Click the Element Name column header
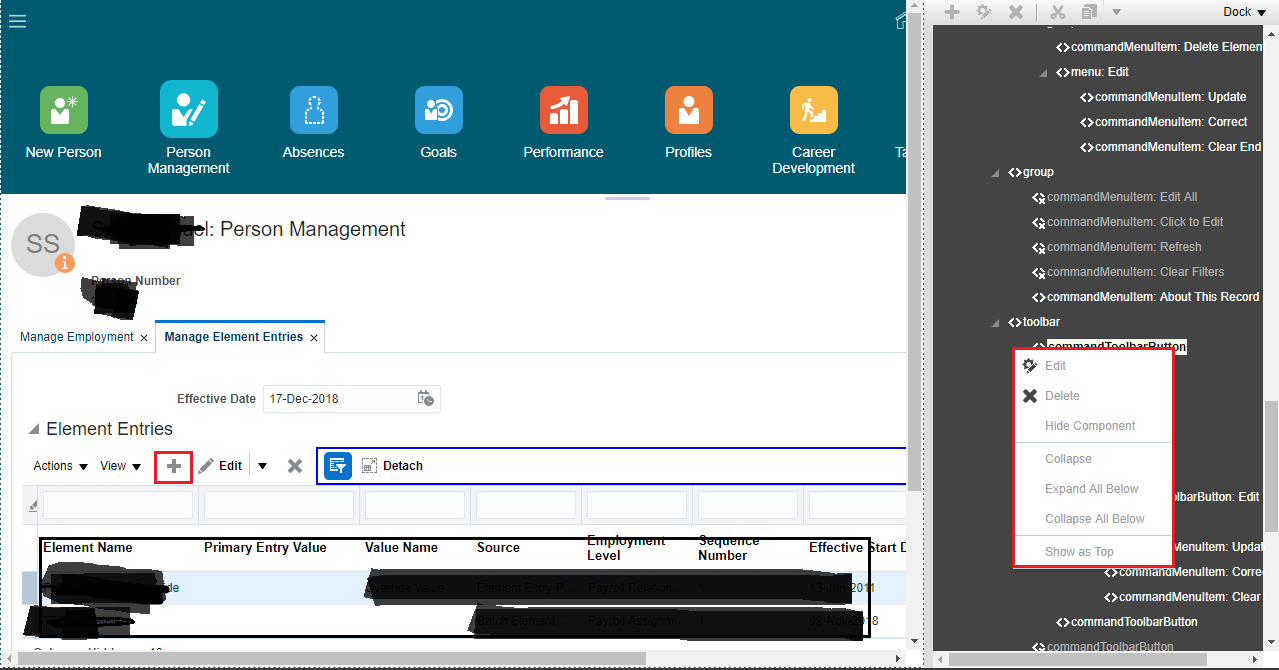Screen dimensions: 1279x670 click(88, 548)
